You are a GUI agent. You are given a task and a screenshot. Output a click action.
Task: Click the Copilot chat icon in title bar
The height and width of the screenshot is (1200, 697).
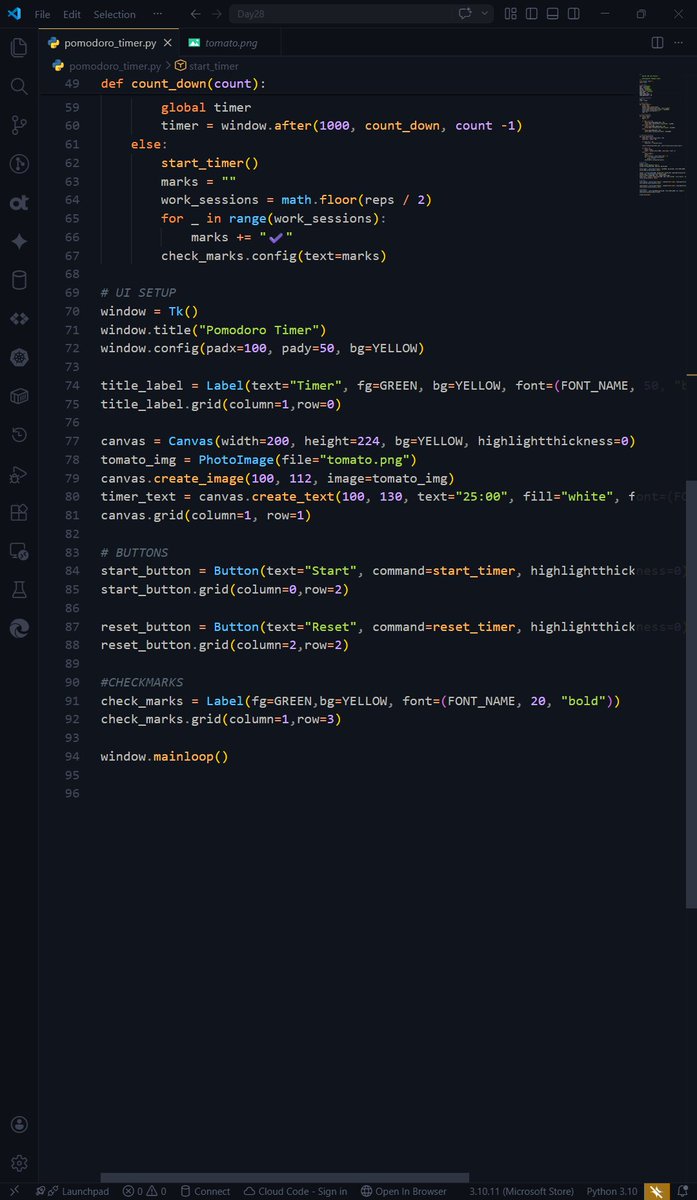464,14
